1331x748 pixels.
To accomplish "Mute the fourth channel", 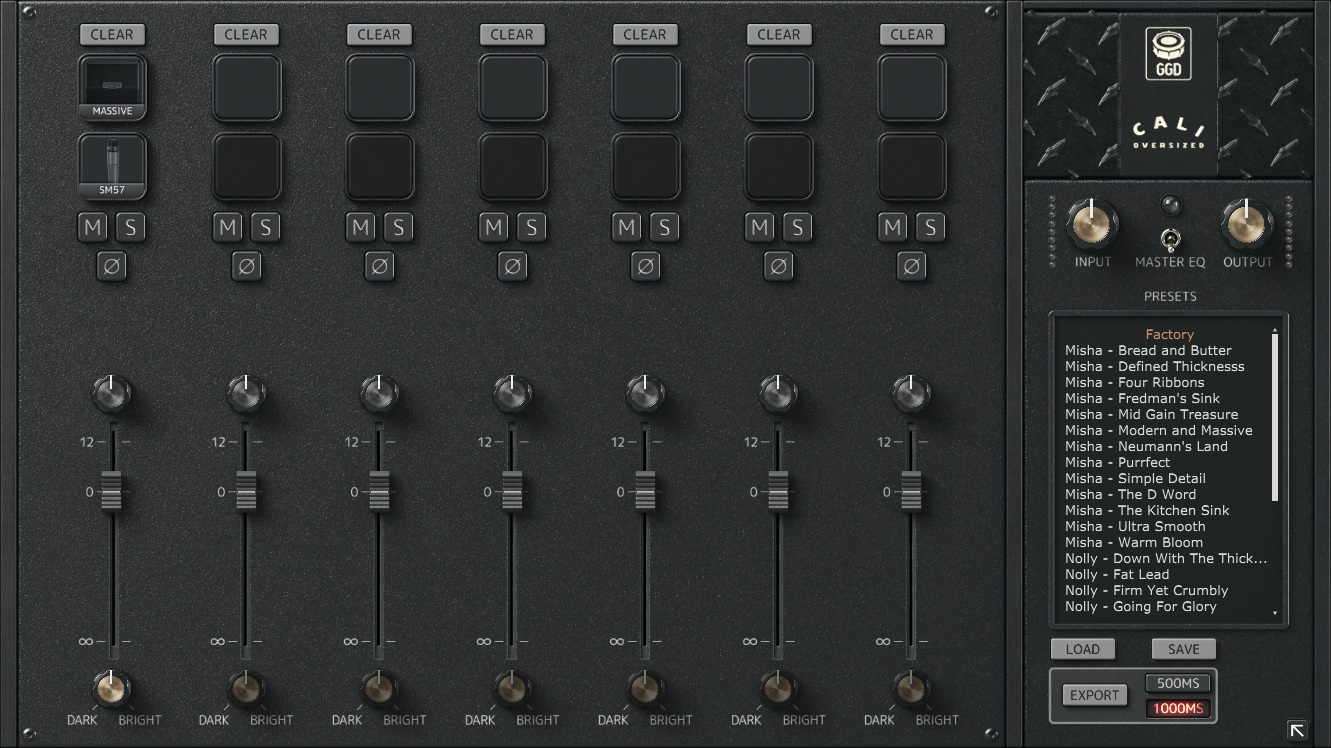I will [x=494, y=227].
